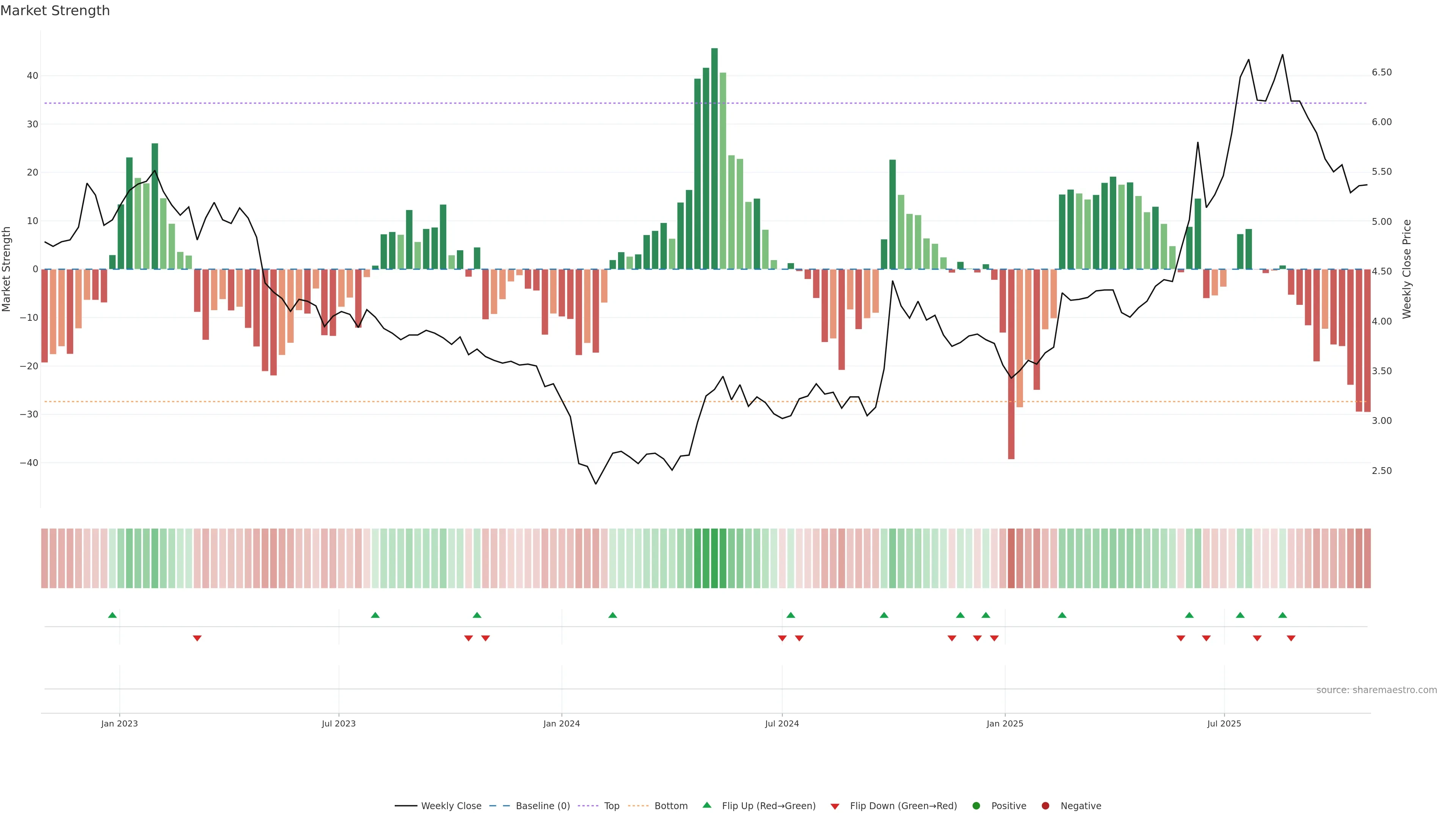1456x819 pixels.
Task: Click the Weekly Close Price axis title
Action: click(x=1407, y=269)
